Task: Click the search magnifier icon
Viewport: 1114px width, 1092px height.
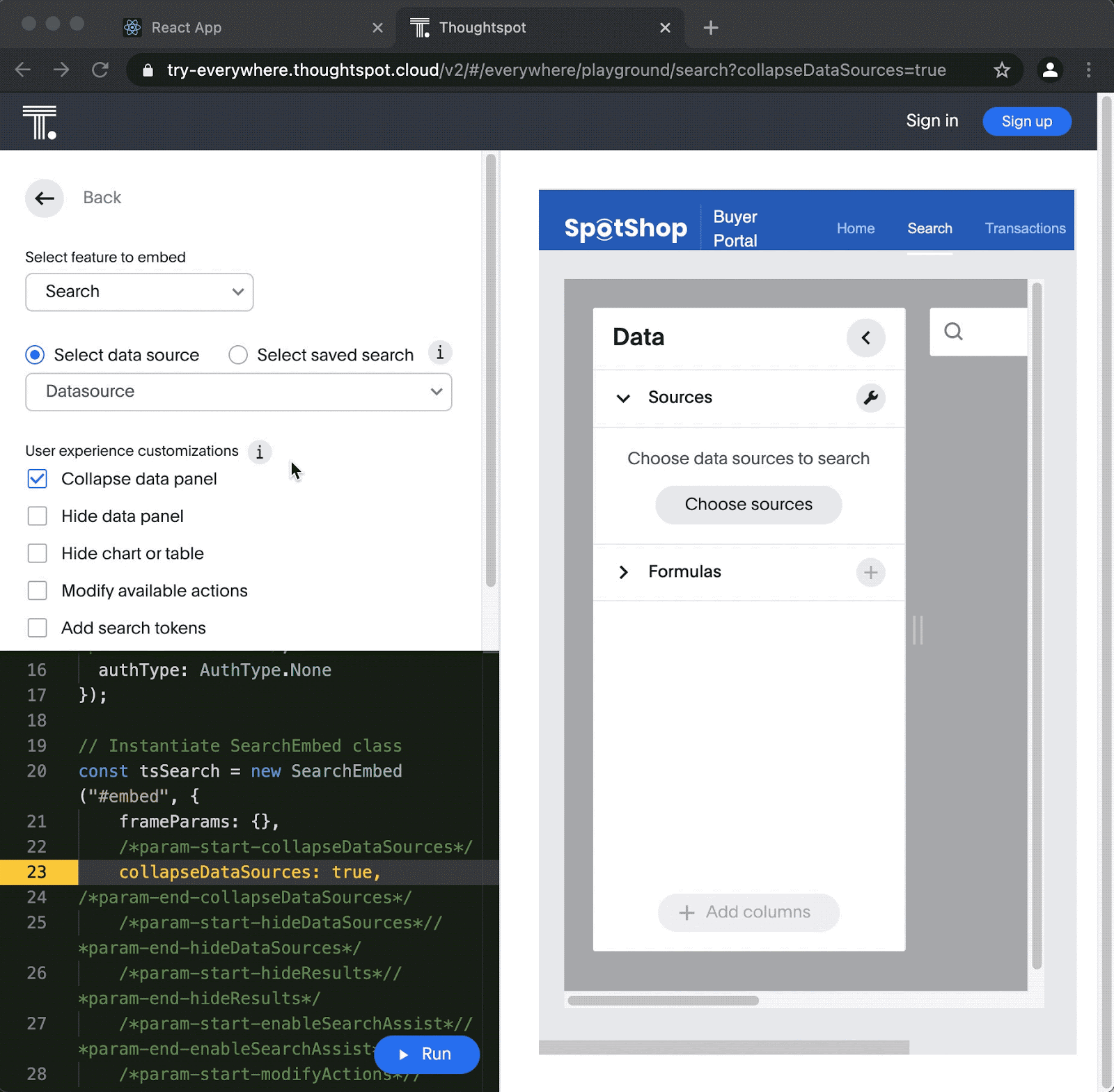Action: coord(953,332)
